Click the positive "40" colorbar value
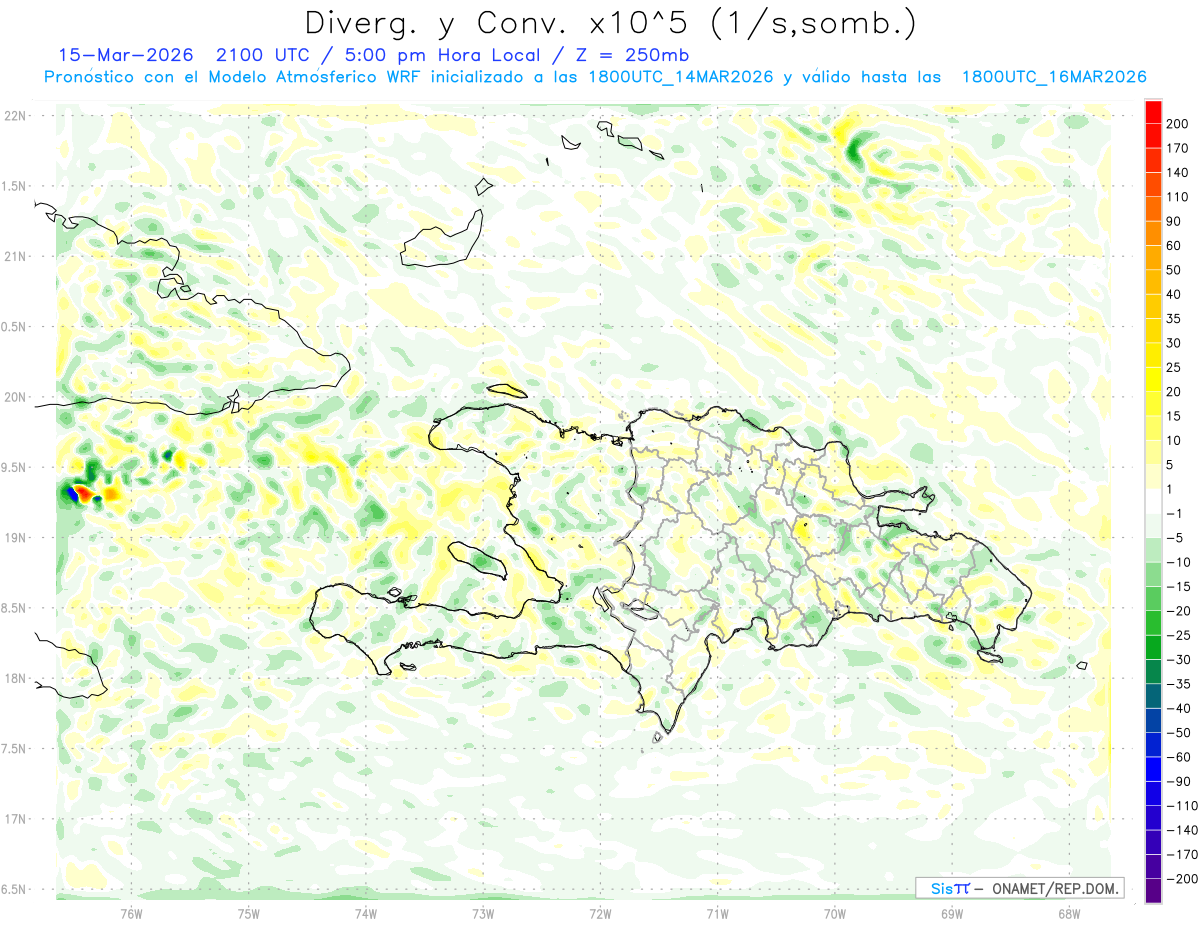Viewport: 1200px width, 927px height. [x=1174, y=295]
